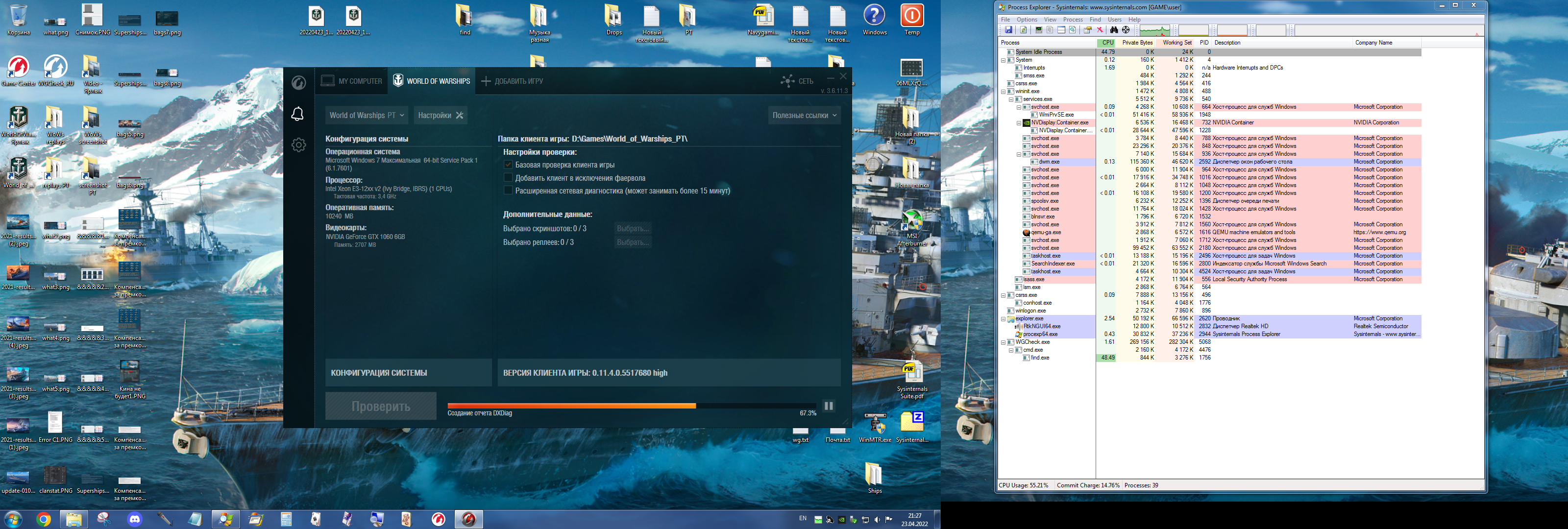The image size is (1568, 529).
Task: Click DLL/Handle view icon in Process Explorer toolbar
Action: 1072,30
